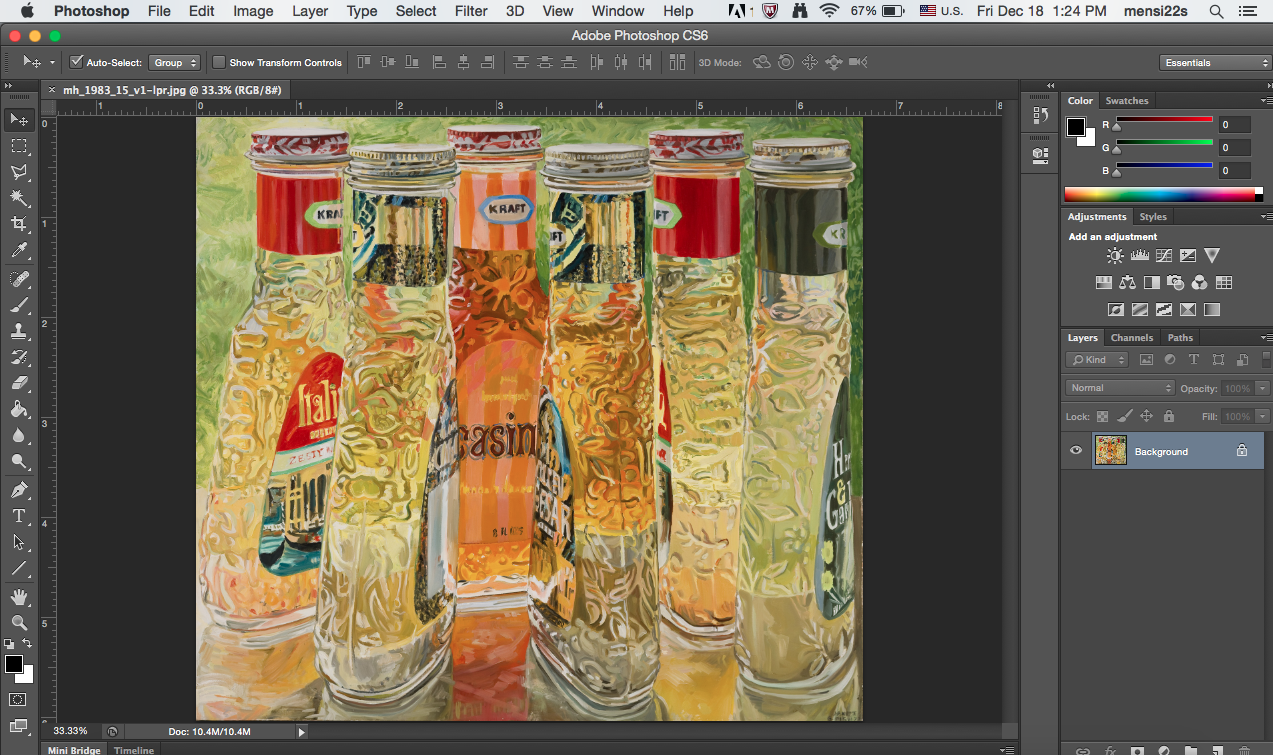Image resolution: width=1273 pixels, height=755 pixels.
Task: Open the Move tool preset picker arrow
Action: point(52,62)
